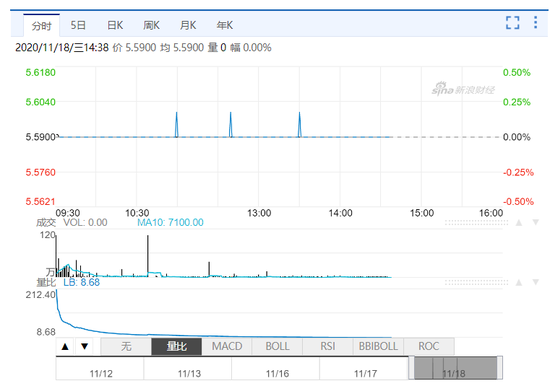Switch to the 日K tab
This screenshot has width=550, height=386.
(115, 26)
